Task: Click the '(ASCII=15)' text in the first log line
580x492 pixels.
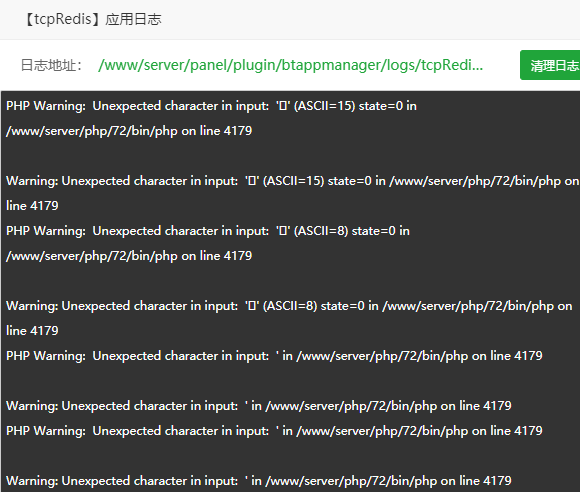Action: coord(324,106)
